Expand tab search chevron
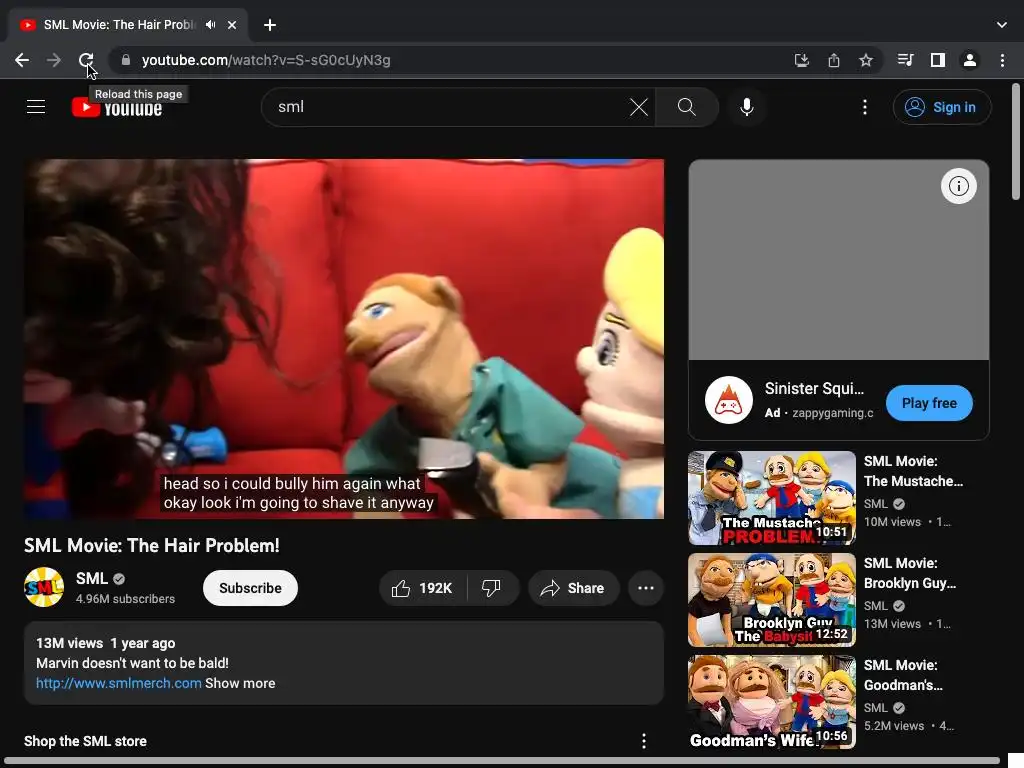The width and height of the screenshot is (1024, 768). (x=1002, y=25)
